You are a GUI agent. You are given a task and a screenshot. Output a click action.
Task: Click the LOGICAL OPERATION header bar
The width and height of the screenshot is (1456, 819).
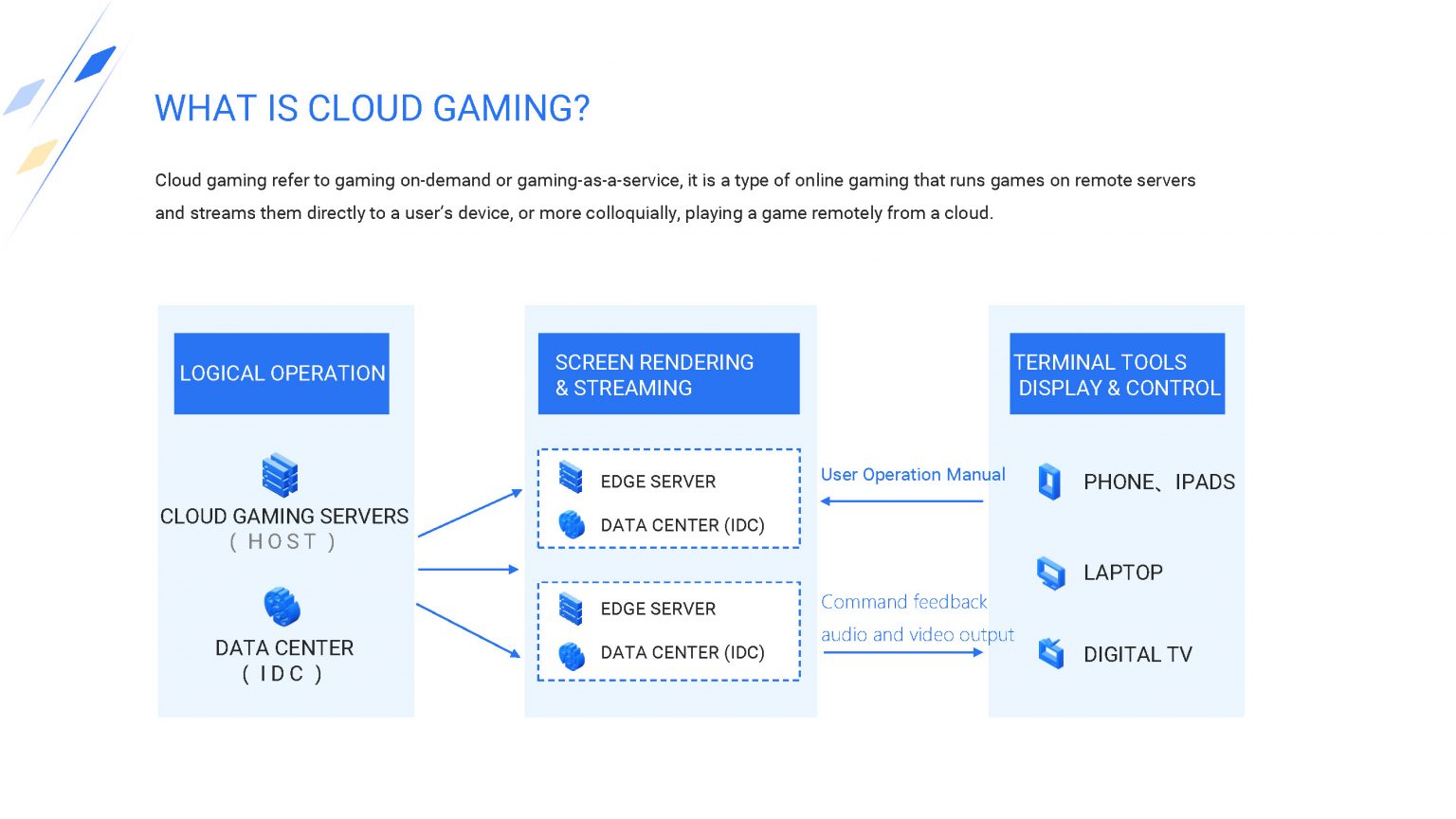pyautogui.click(x=282, y=373)
